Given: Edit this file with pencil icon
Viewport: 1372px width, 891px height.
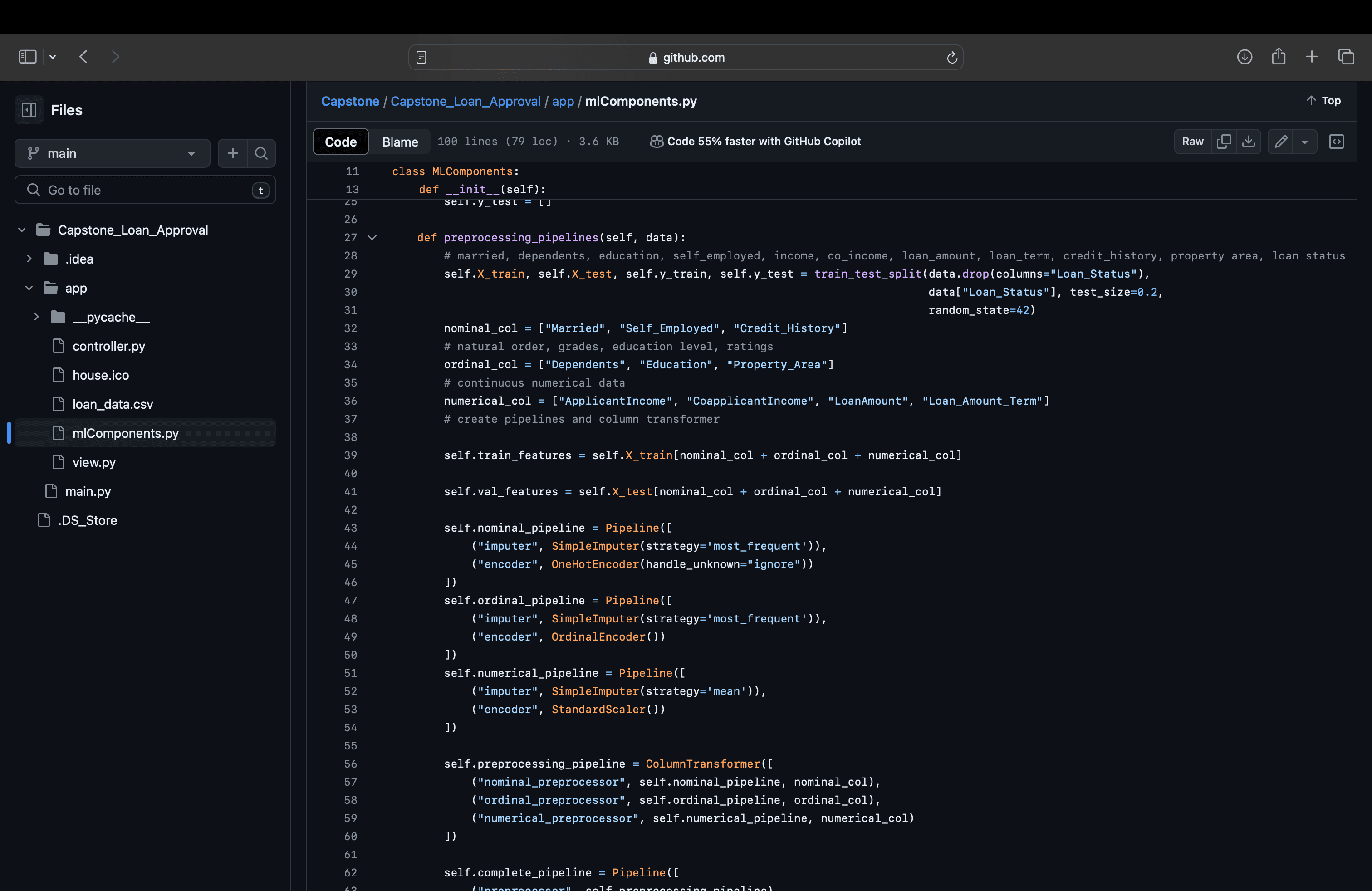Looking at the screenshot, I should click(1280, 141).
